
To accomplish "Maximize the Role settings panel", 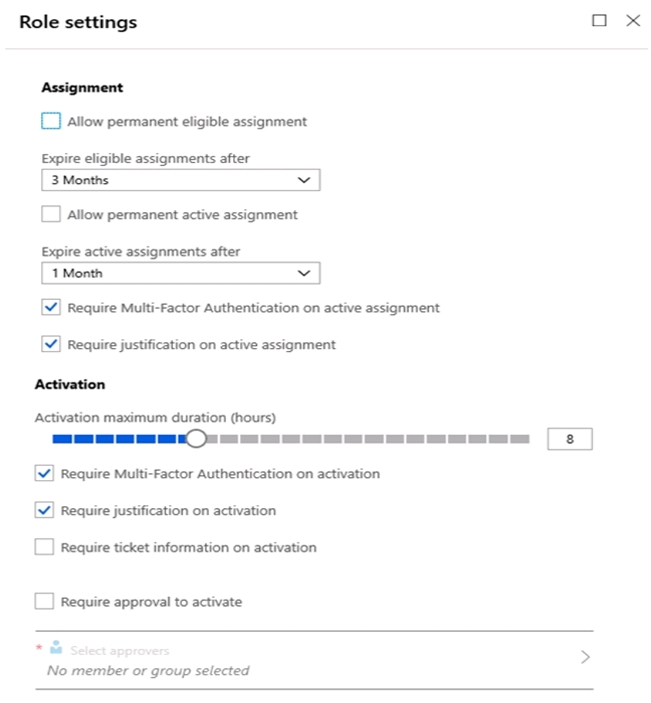I will pyautogui.click(x=599, y=21).
